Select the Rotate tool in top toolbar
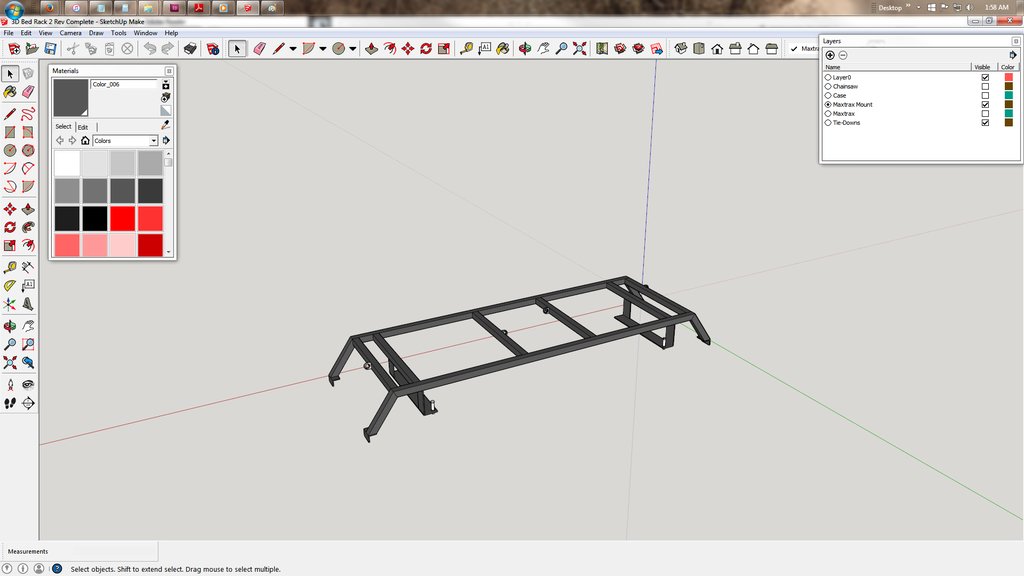This screenshot has width=1024, height=576. (x=426, y=48)
